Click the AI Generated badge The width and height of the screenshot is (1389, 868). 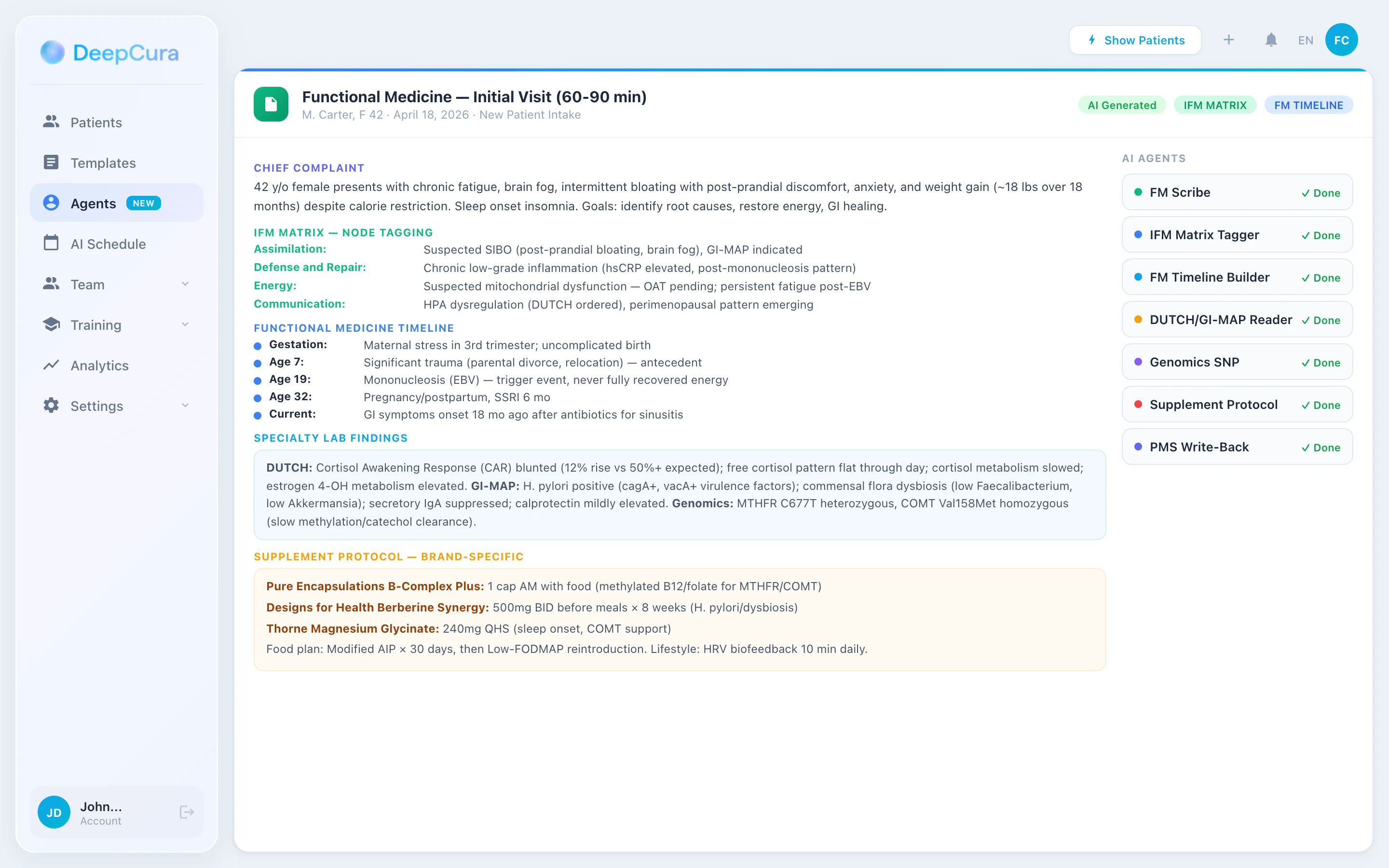point(1121,105)
